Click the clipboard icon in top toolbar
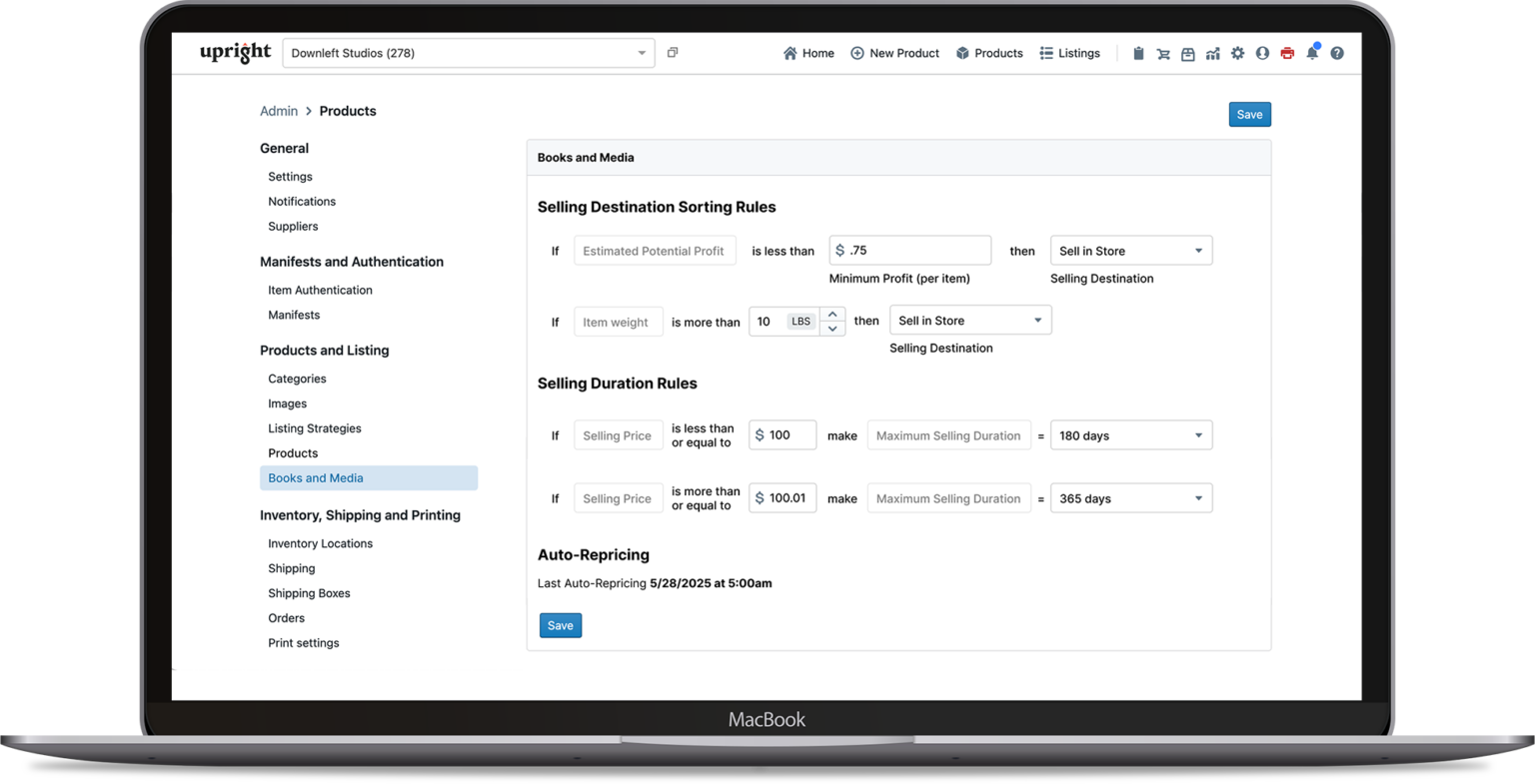 (1138, 54)
